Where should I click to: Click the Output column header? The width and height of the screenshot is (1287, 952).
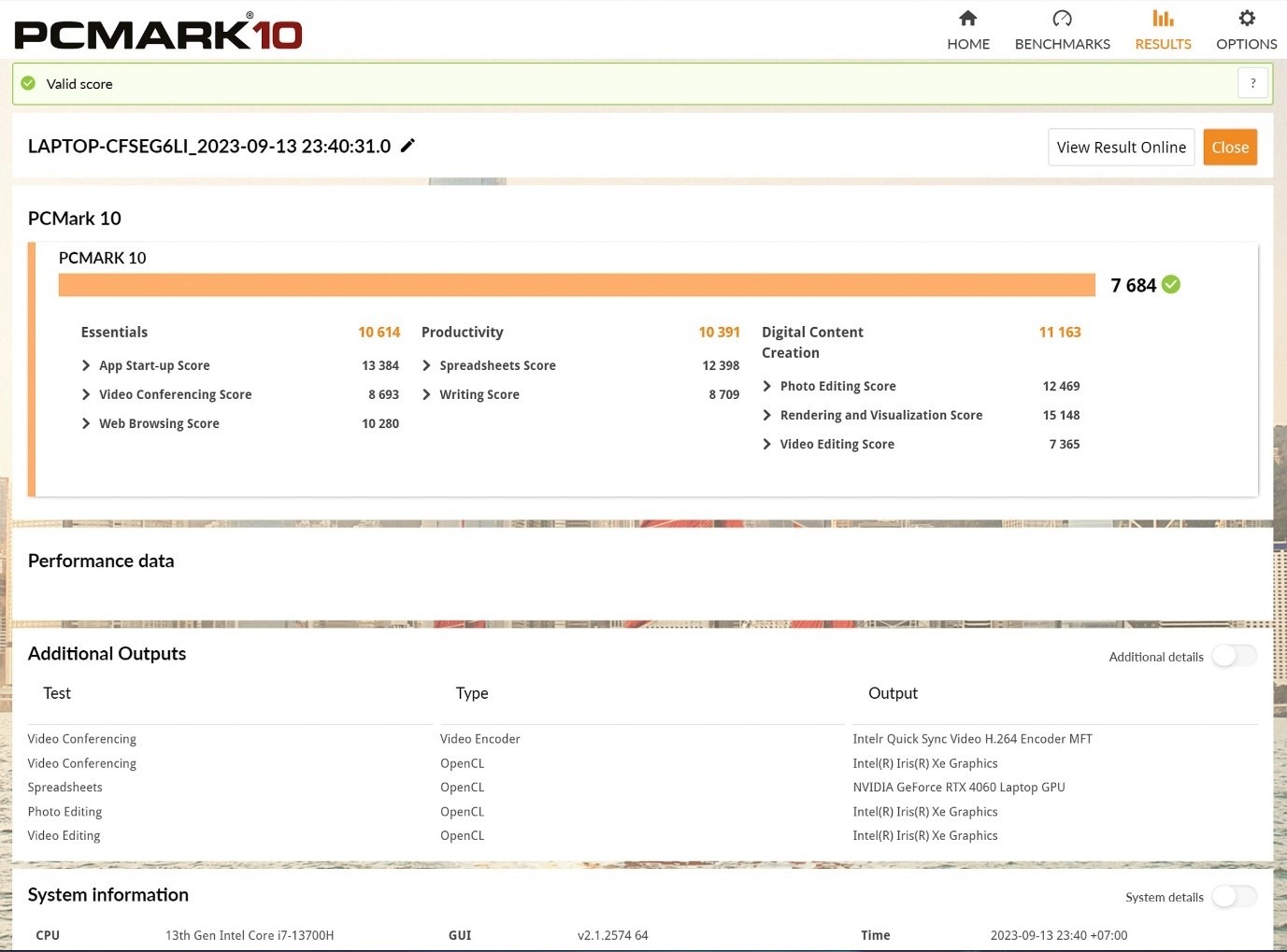click(x=893, y=693)
